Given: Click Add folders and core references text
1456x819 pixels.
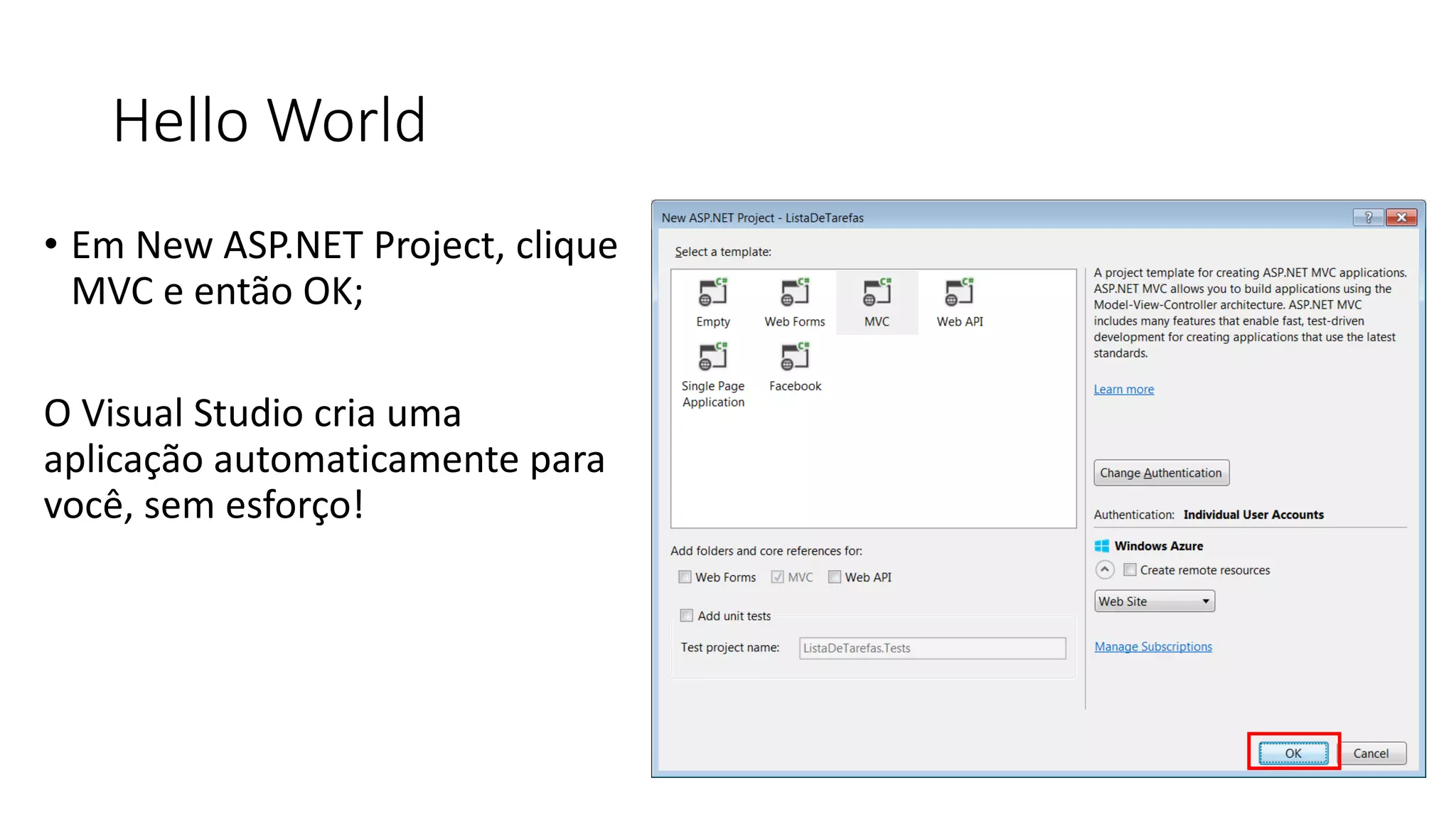Looking at the screenshot, I should [x=766, y=551].
